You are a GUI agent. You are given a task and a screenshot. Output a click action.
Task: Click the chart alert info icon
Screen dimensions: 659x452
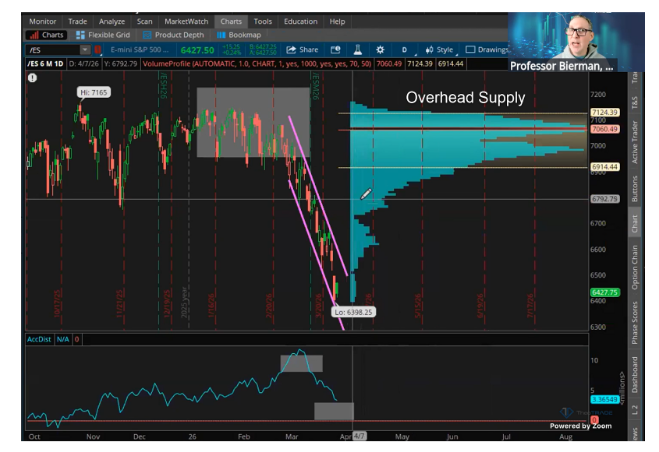(x=32, y=78)
